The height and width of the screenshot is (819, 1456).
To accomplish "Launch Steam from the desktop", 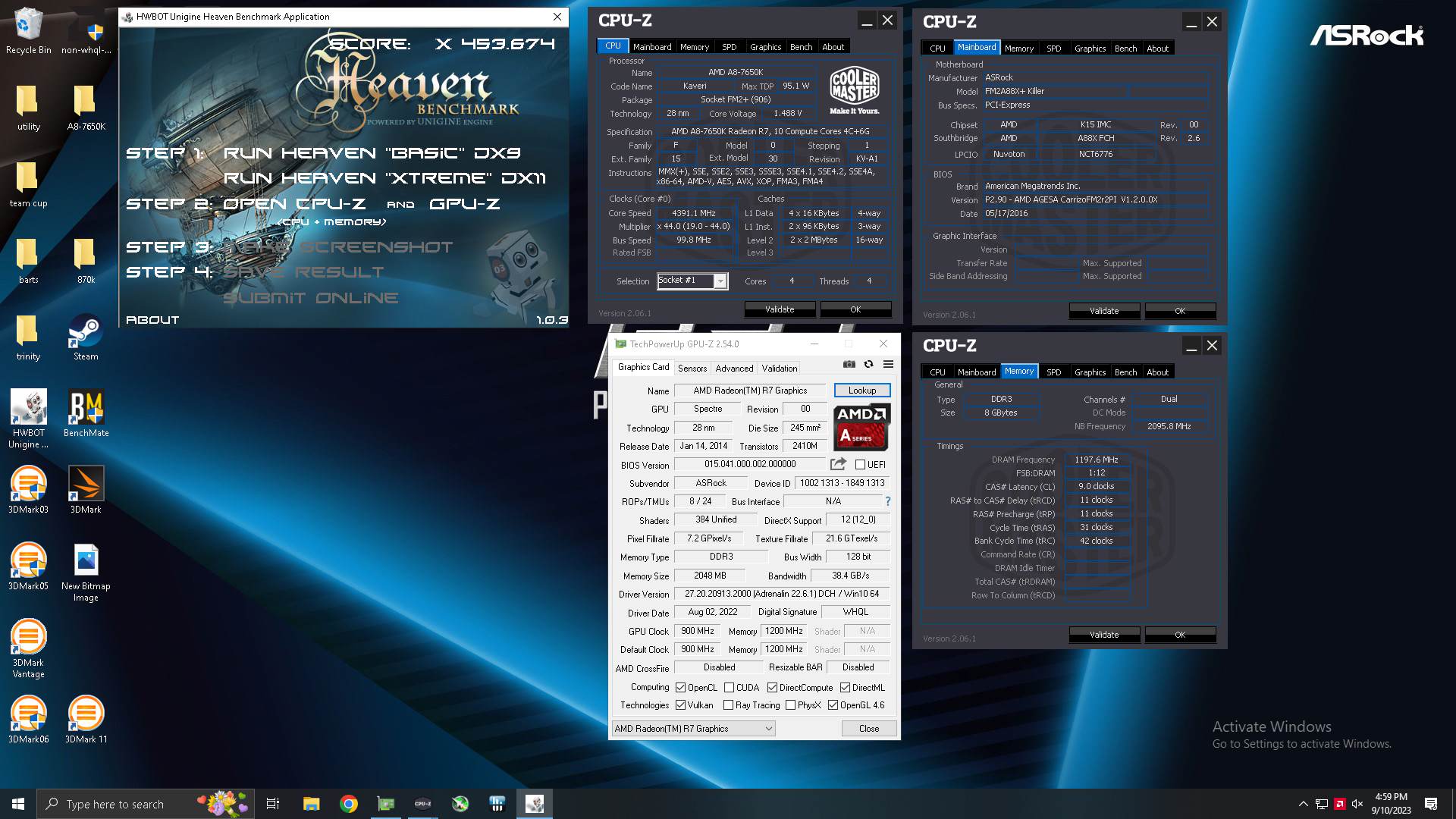I will (86, 337).
